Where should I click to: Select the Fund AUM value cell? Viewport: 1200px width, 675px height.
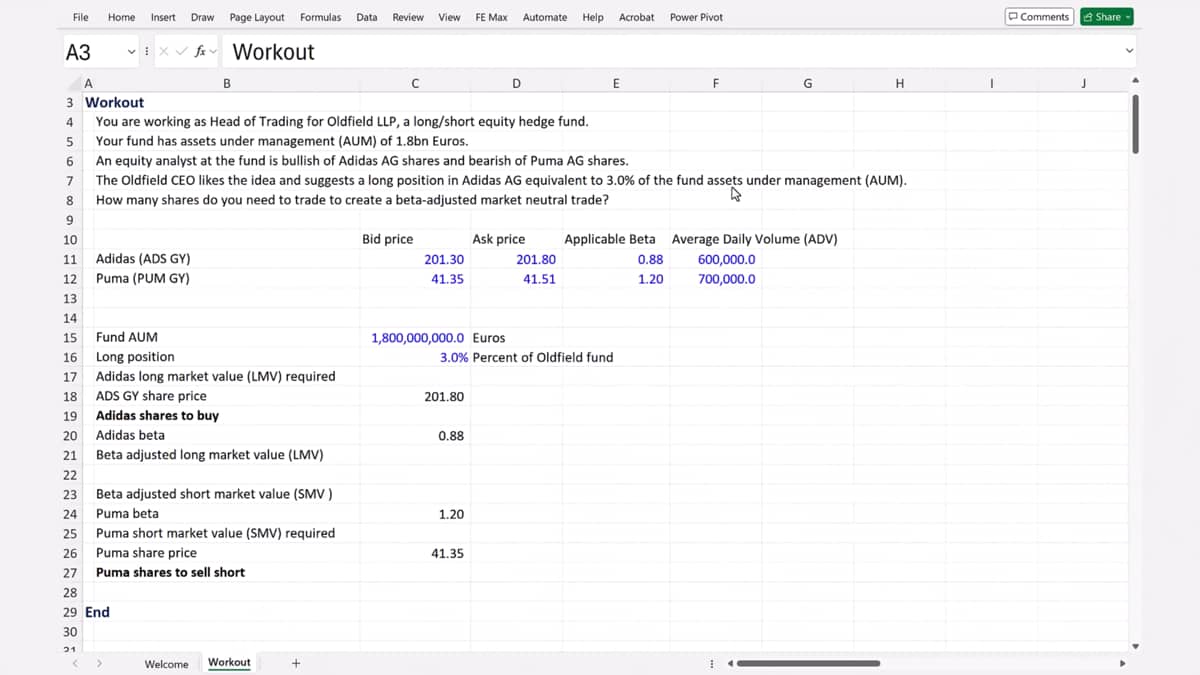click(x=417, y=338)
